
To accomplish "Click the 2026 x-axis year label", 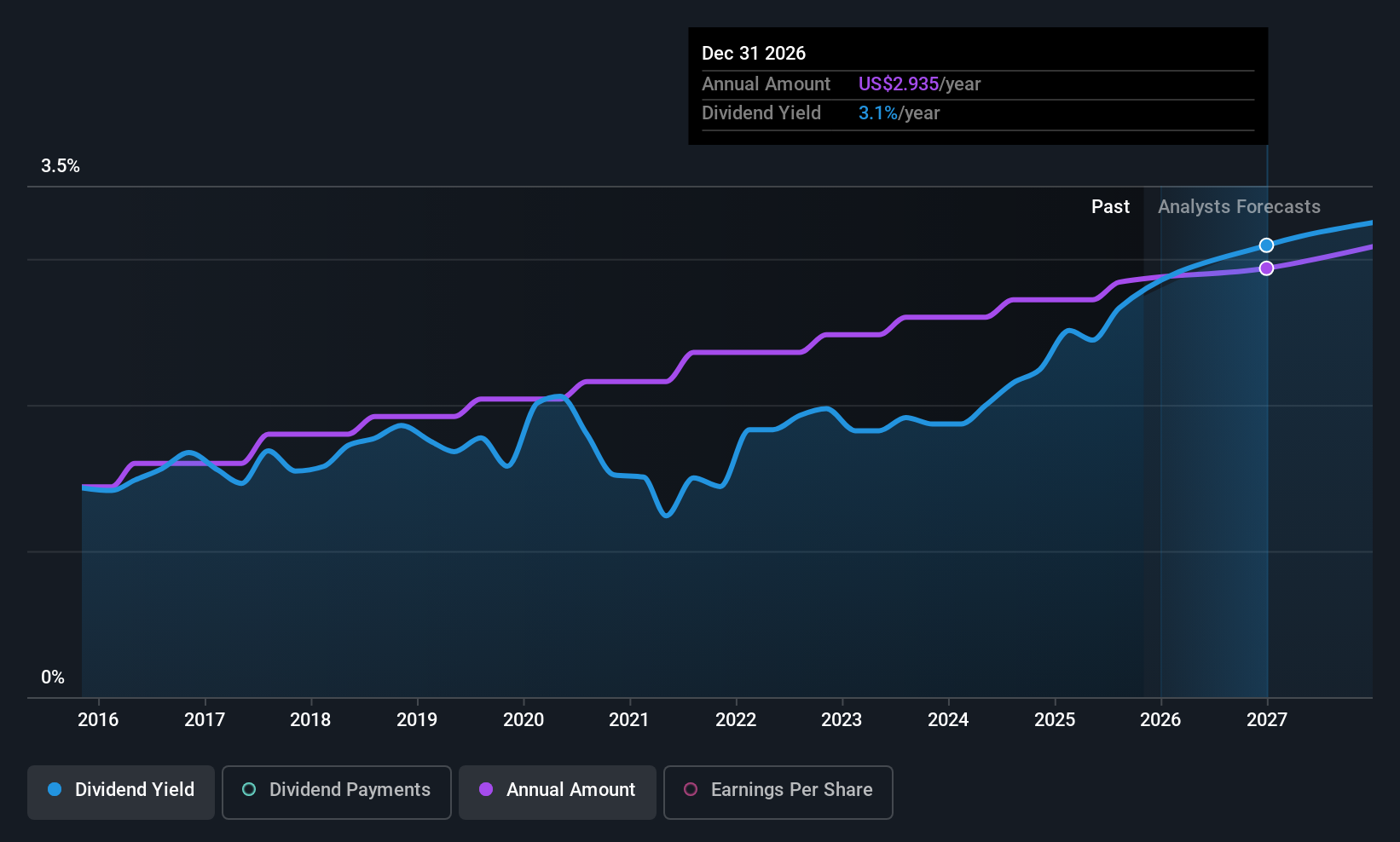I will 1160,719.
